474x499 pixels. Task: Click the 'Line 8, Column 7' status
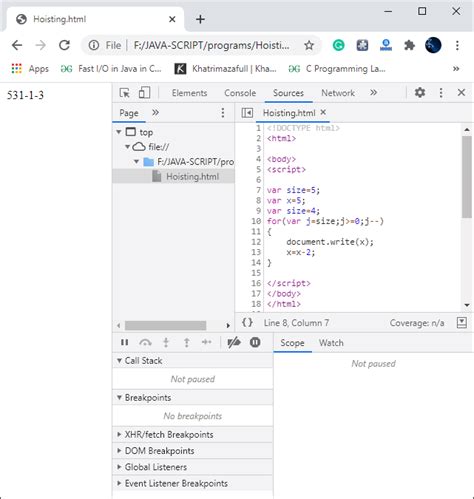[x=296, y=323]
